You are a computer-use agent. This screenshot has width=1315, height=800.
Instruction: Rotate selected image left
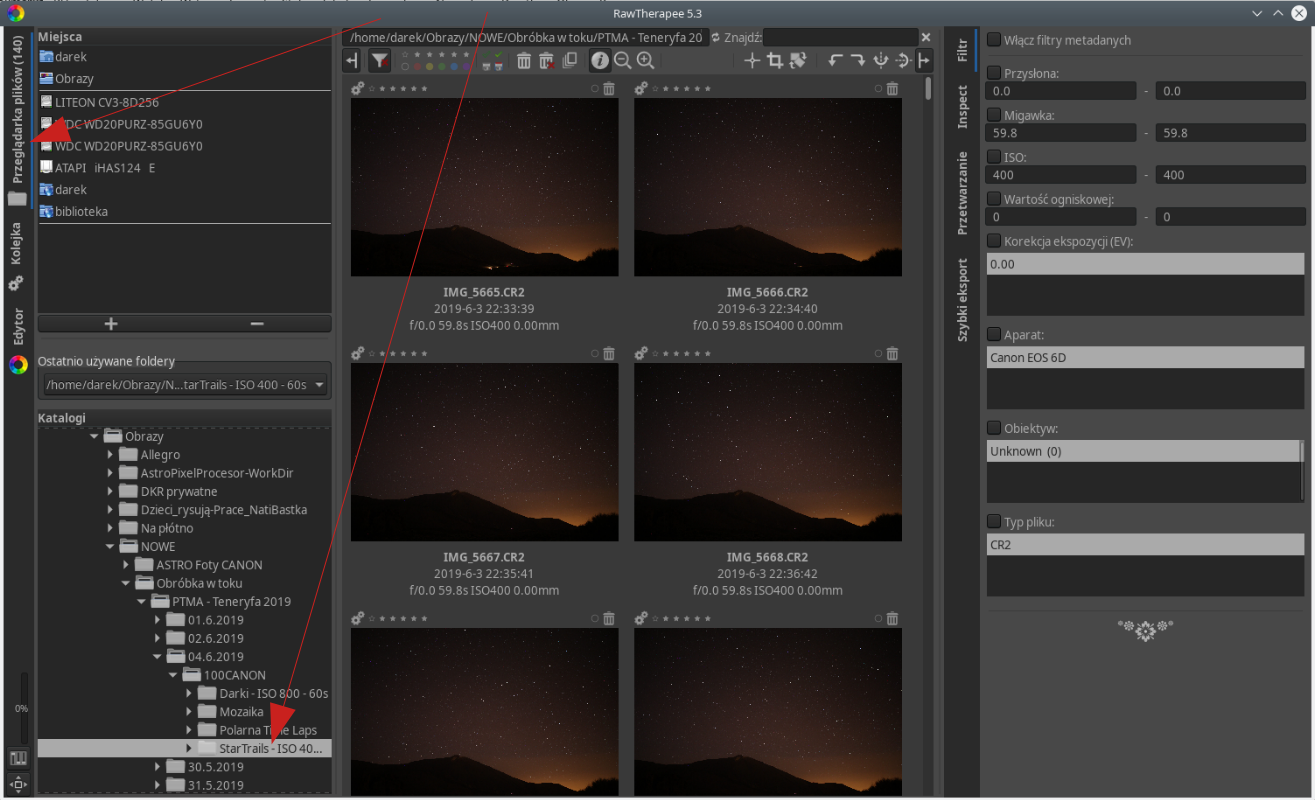point(835,61)
